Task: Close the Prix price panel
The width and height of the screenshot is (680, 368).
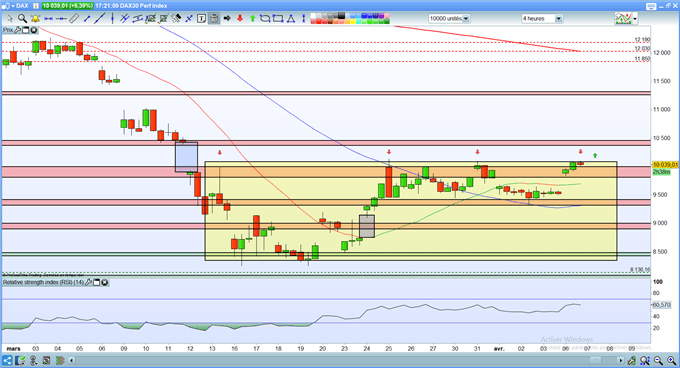Action: [x=33, y=30]
